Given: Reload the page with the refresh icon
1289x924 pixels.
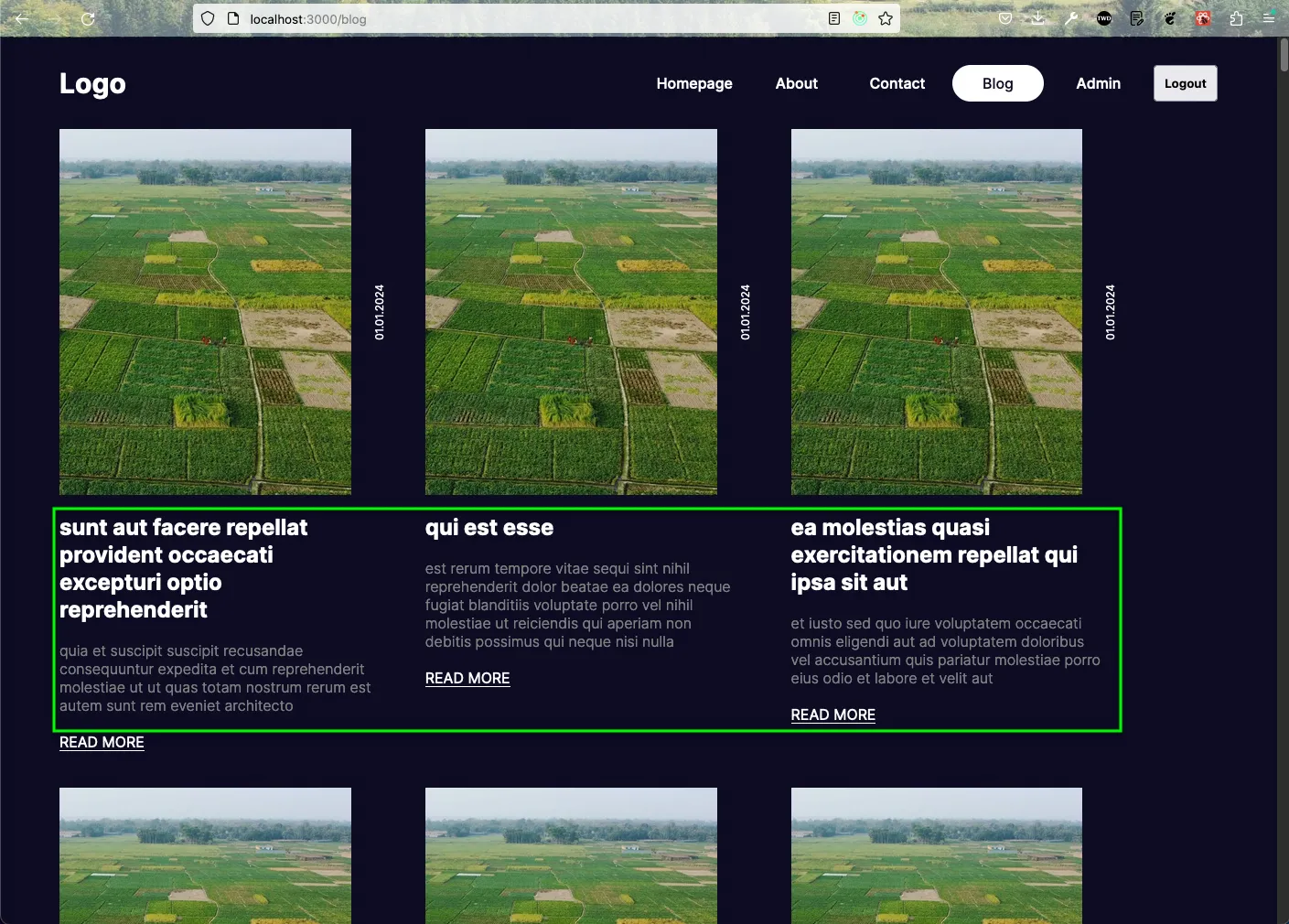Looking at the screenshot, I should pyautogui.click(x=88, y=18).
